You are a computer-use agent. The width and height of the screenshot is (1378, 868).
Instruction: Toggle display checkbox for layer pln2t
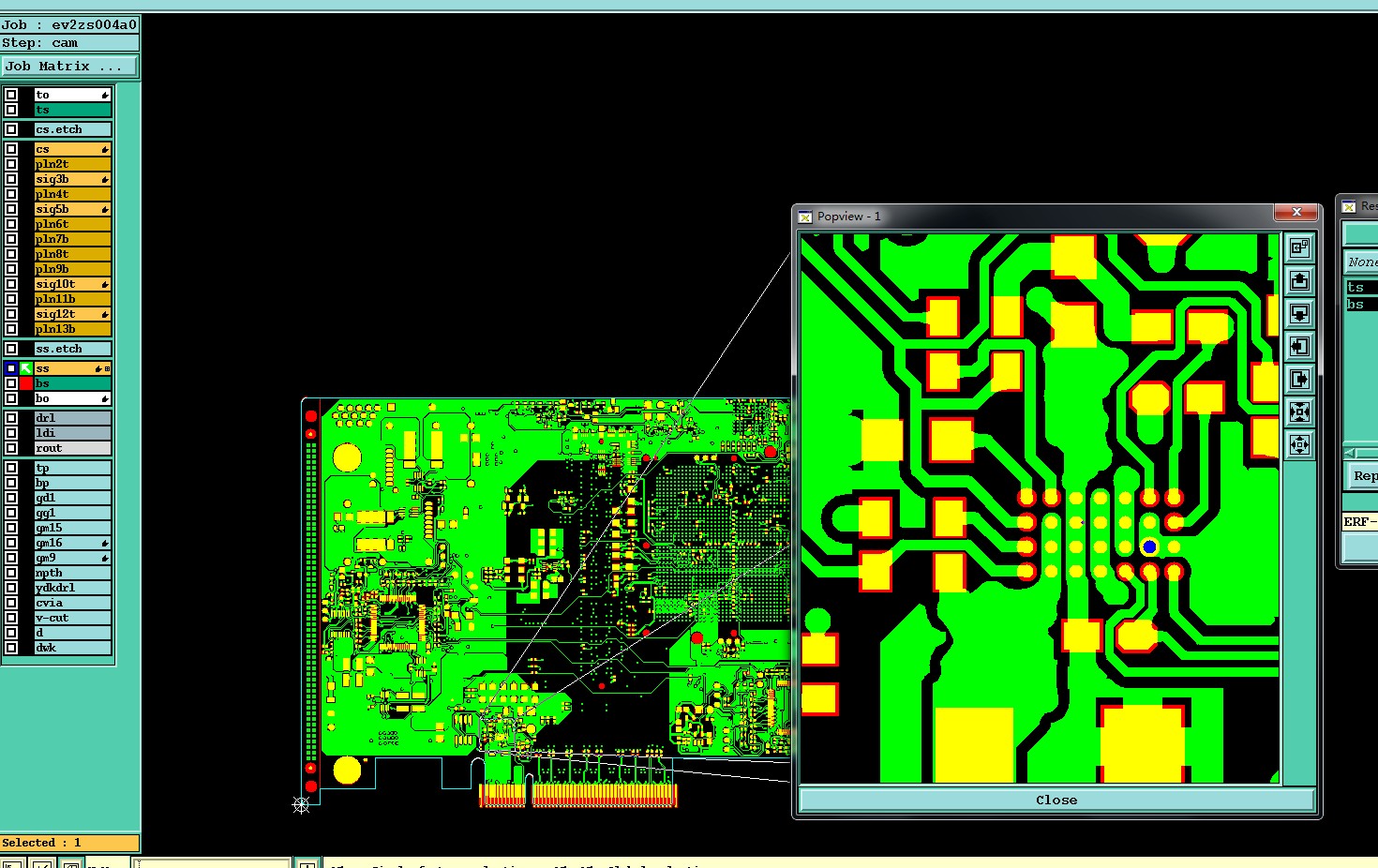(11, 164)
